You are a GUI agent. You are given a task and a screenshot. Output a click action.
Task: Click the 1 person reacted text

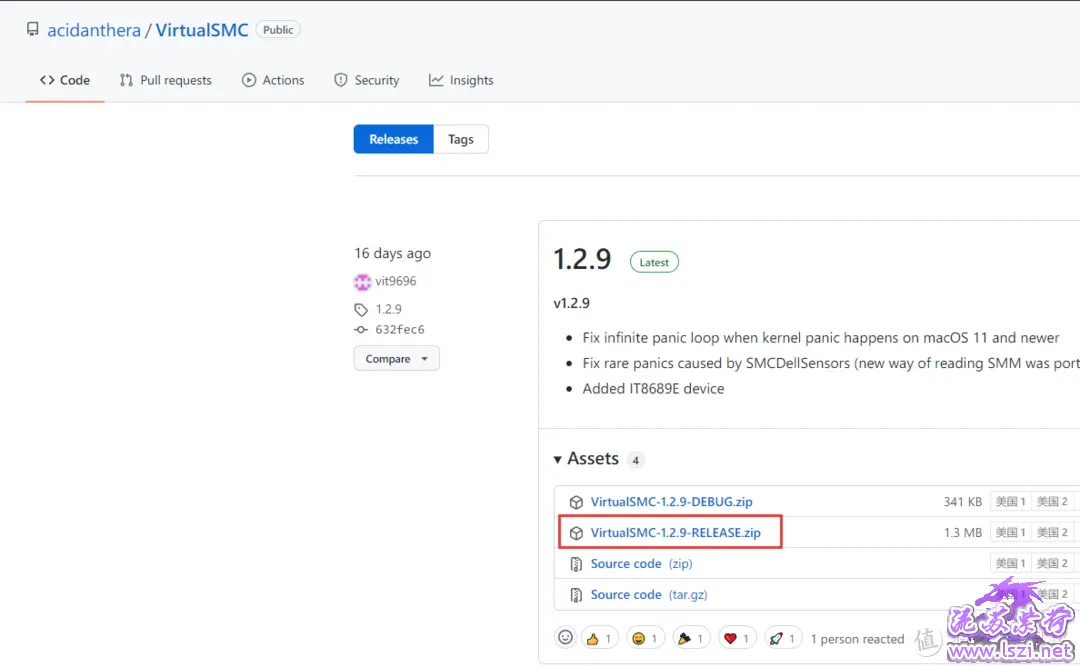click(x=858, y=639)
